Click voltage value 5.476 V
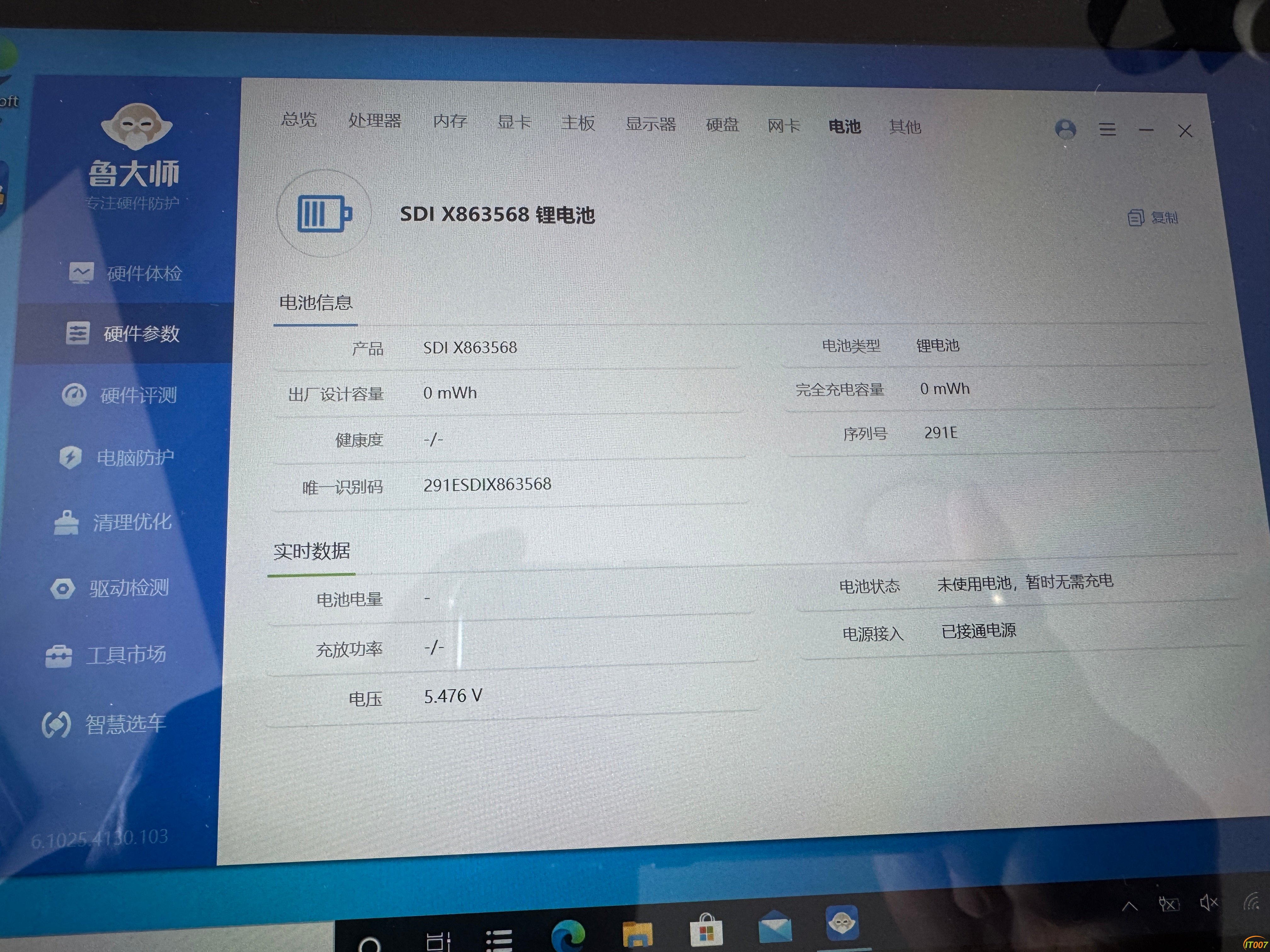The height and width of the screenshot is (952, 1270). click(x=453, y=697)
